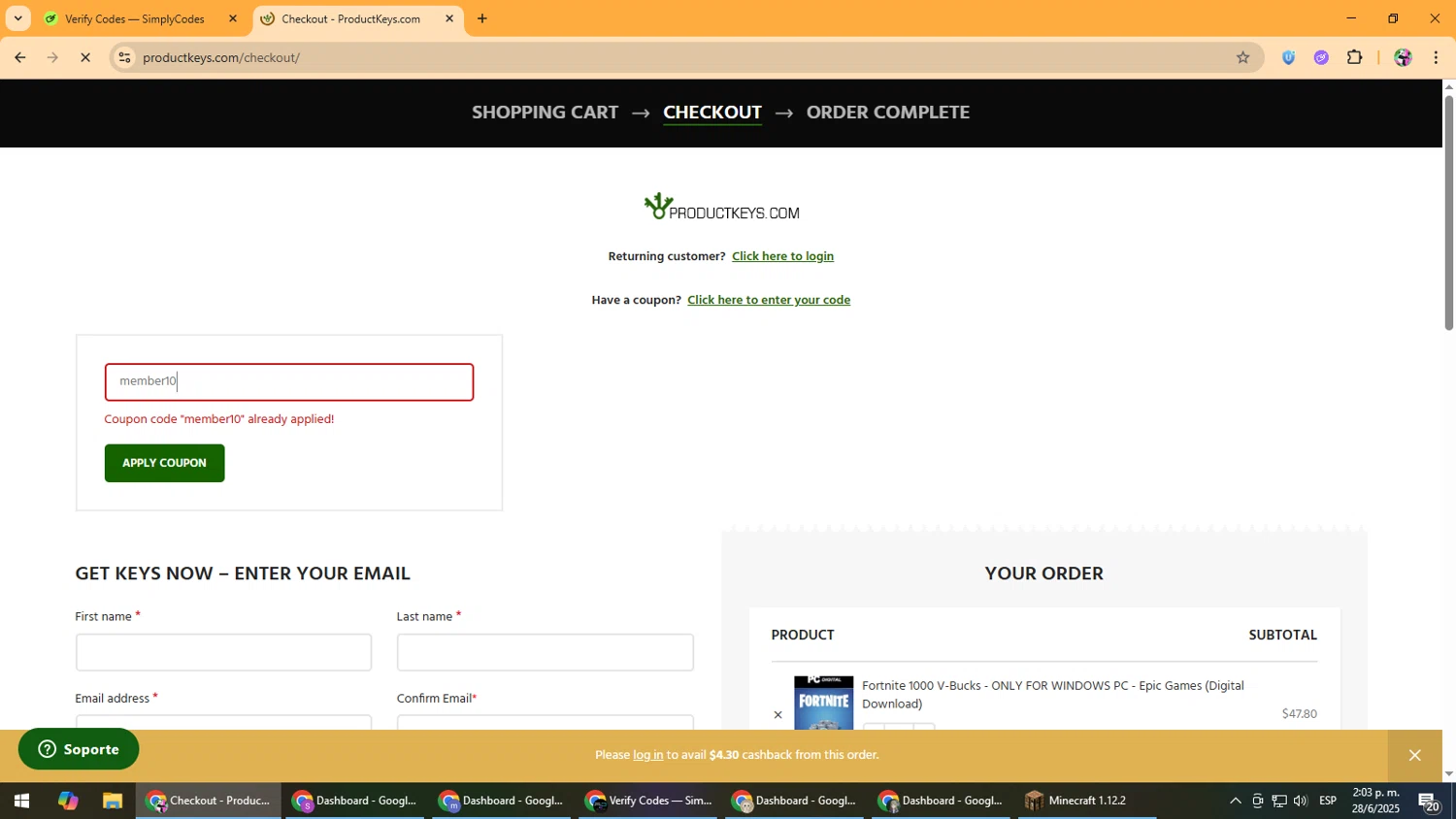
Task: Open the Soporte help widget
Action: pyautogui.click(x=79, y=749)
